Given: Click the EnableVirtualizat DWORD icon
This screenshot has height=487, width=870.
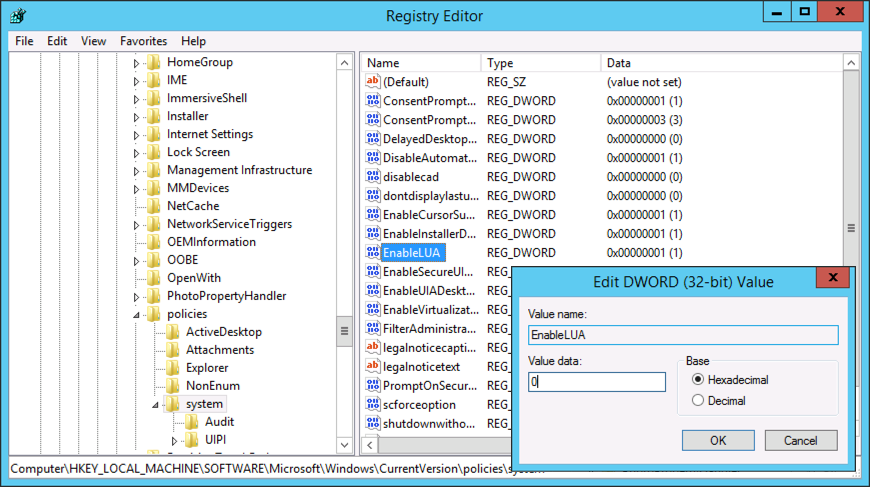Looking at the screenshot, I should tap(373, 309).
